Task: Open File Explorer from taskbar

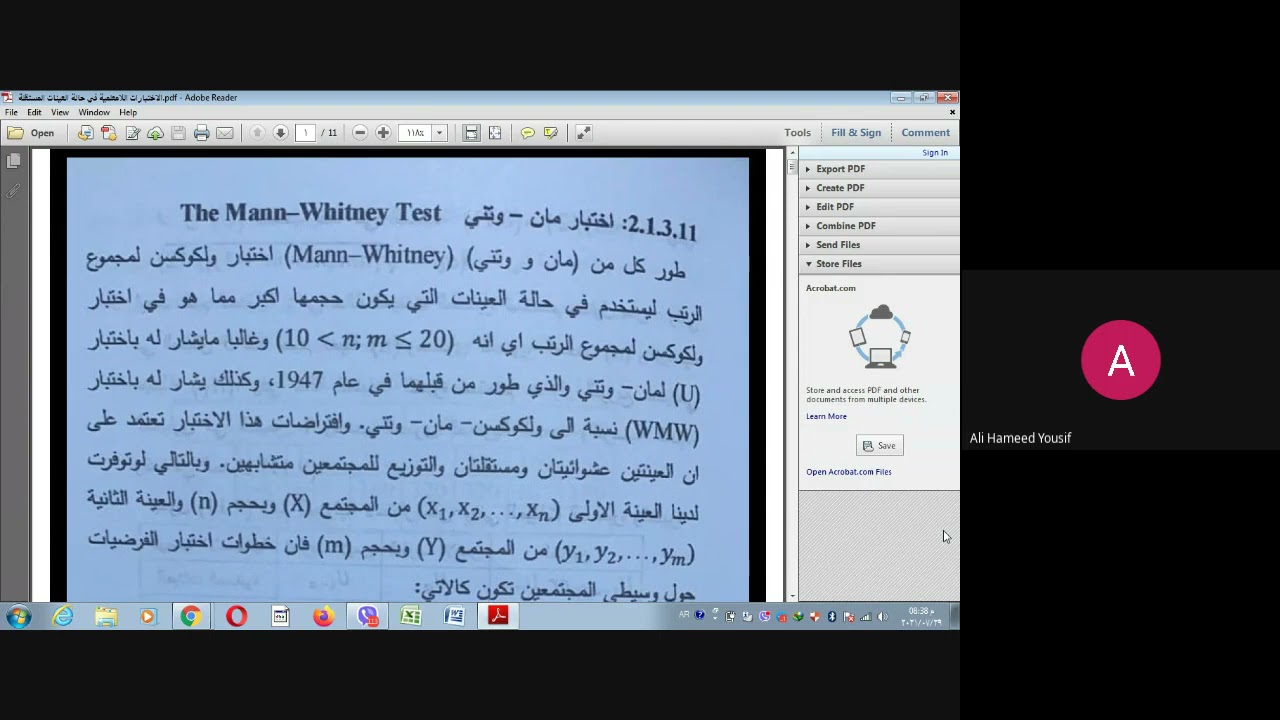Action: 106,617
